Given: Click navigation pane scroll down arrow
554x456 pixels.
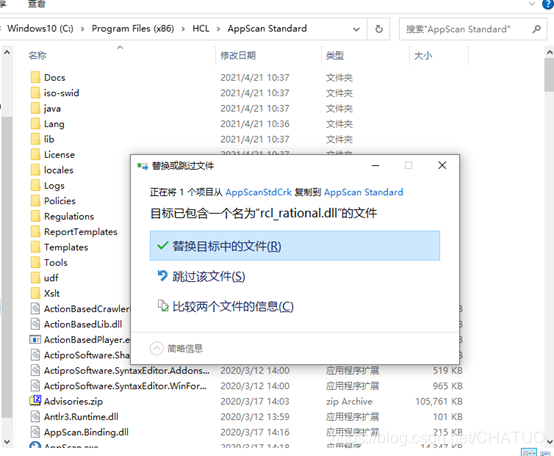Looking at the screenshot, I should coord(7,442).
